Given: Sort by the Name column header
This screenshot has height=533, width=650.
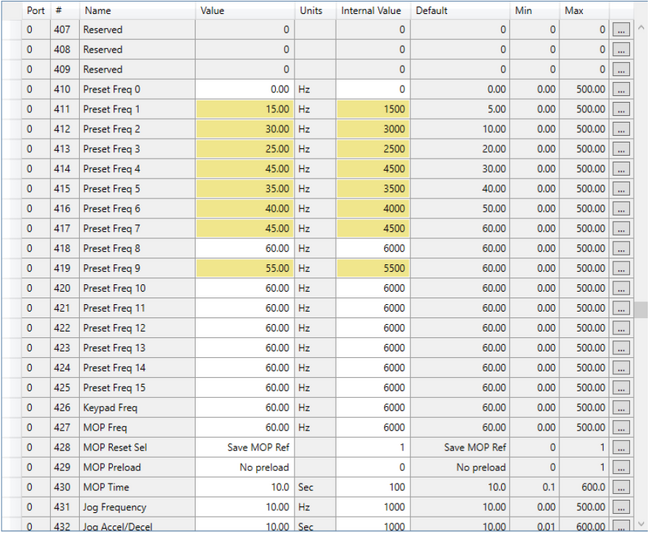Looking at the screenshot, I should pyautogui.click(x=136, y=10).
